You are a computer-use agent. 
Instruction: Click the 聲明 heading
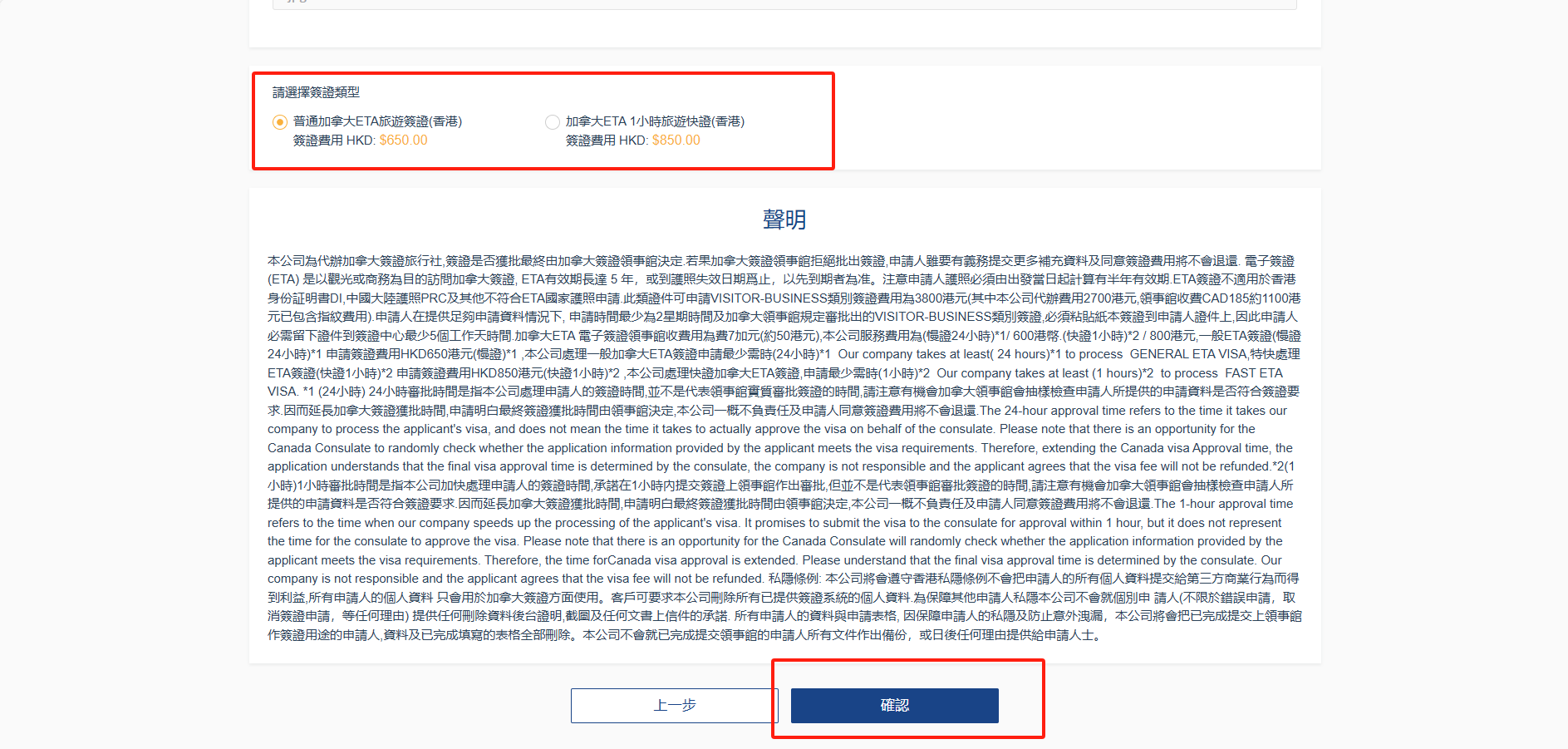[x=784, y=219]
